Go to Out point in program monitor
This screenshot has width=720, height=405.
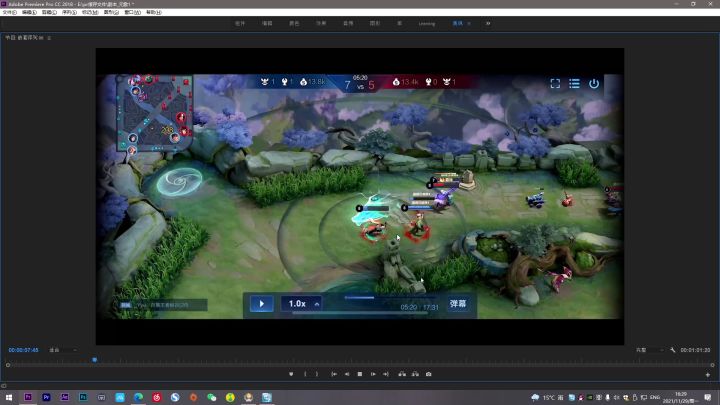386,374
